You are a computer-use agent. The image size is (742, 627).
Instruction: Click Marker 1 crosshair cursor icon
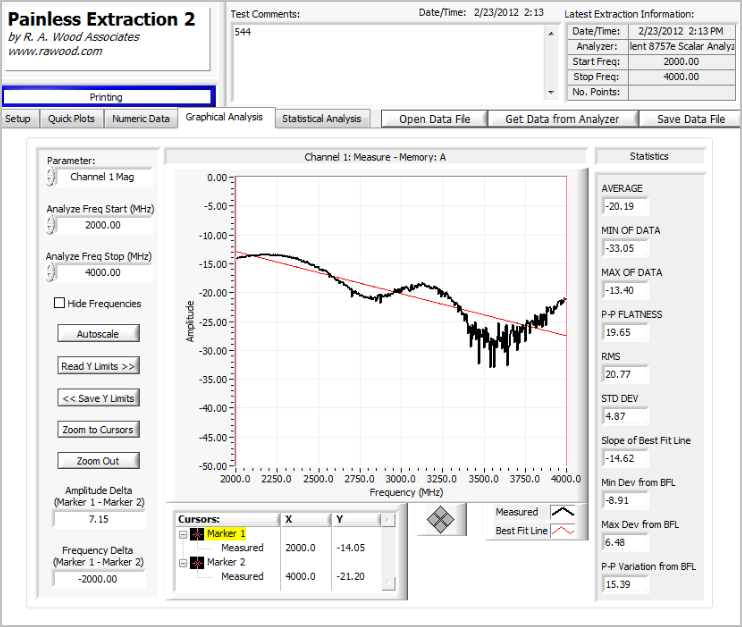197,534
